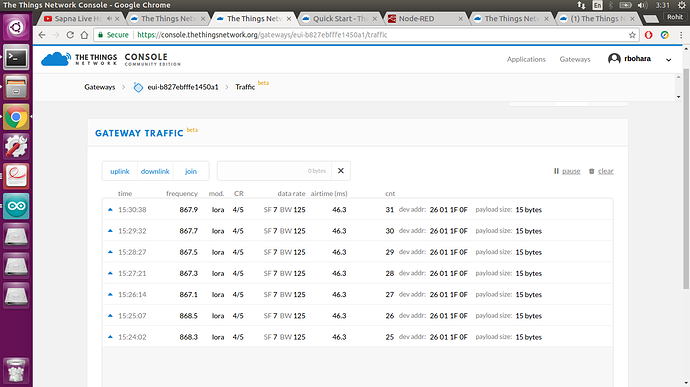This screenshot has height=387, width=690.
Task: Open the Ubuntu dash launcher icon
Action: 16,27
